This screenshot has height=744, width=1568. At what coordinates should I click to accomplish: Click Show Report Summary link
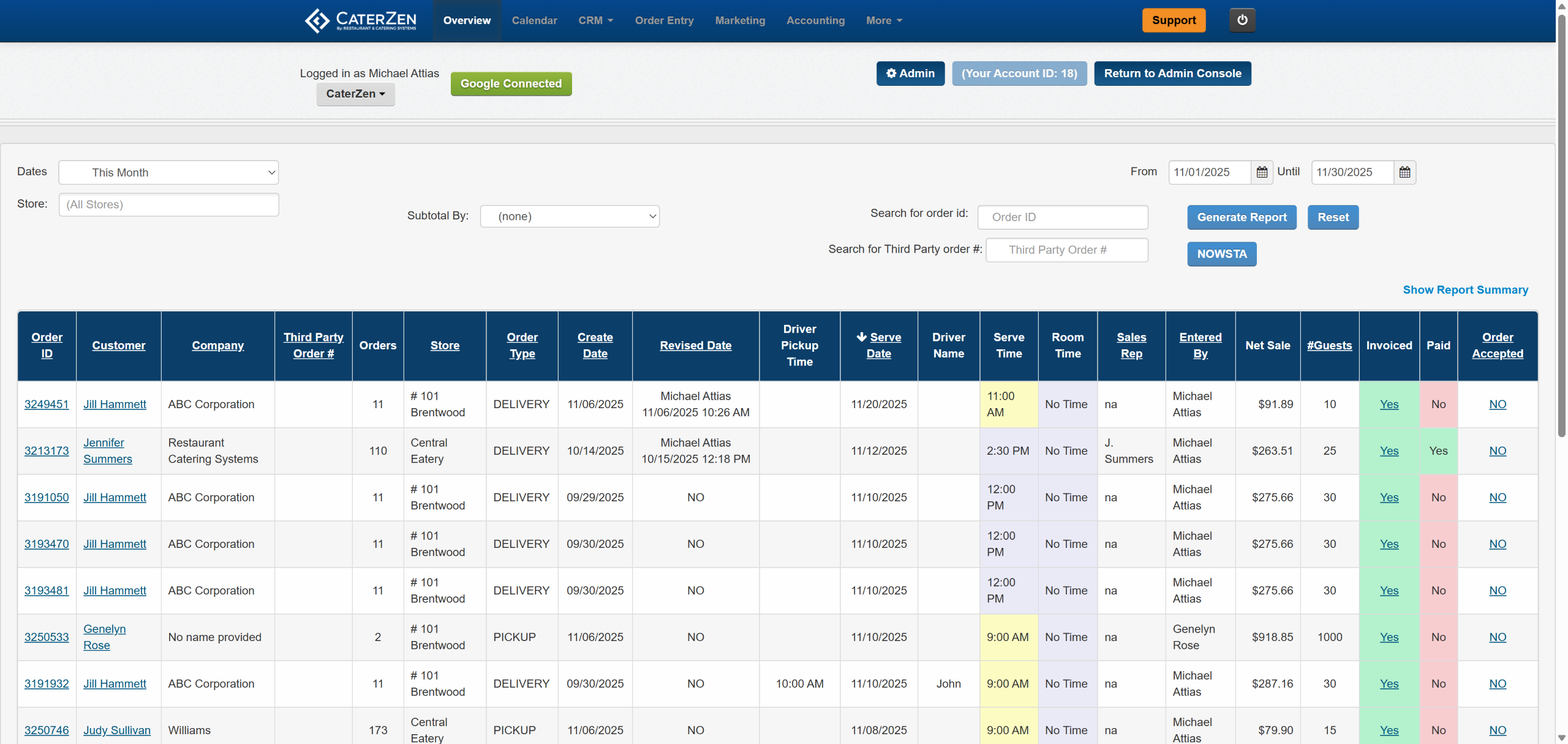1465,290
